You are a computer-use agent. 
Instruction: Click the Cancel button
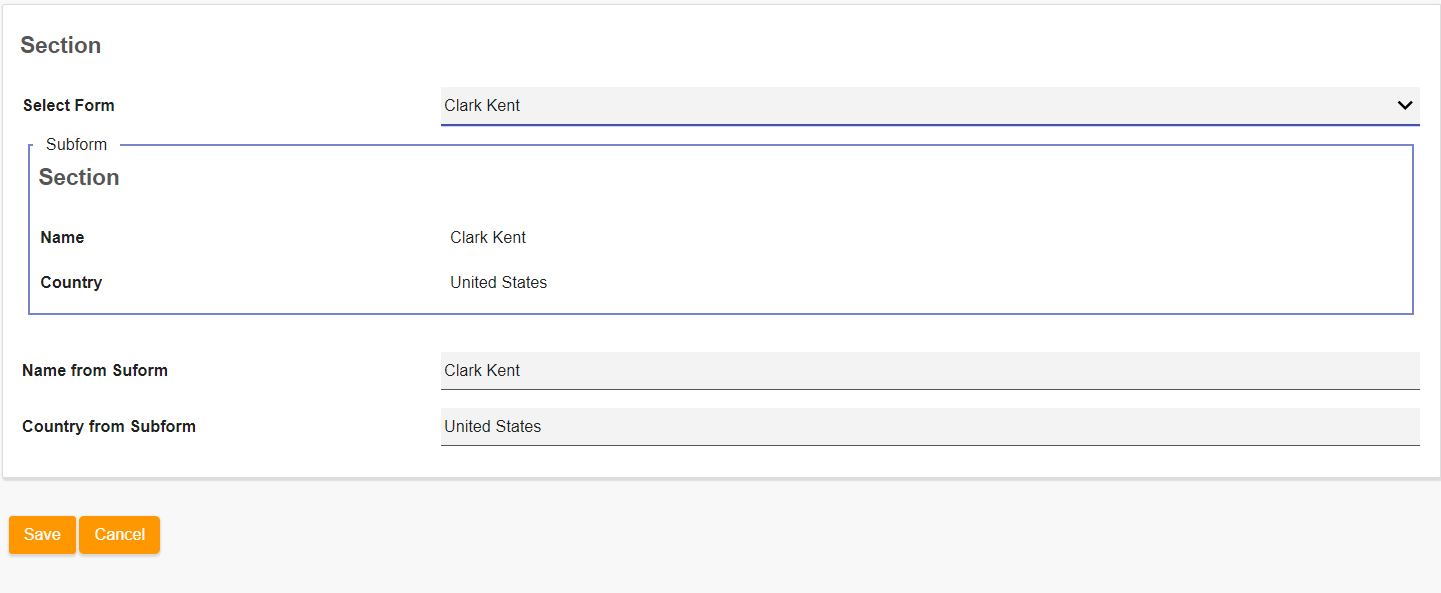click(119, 534)
